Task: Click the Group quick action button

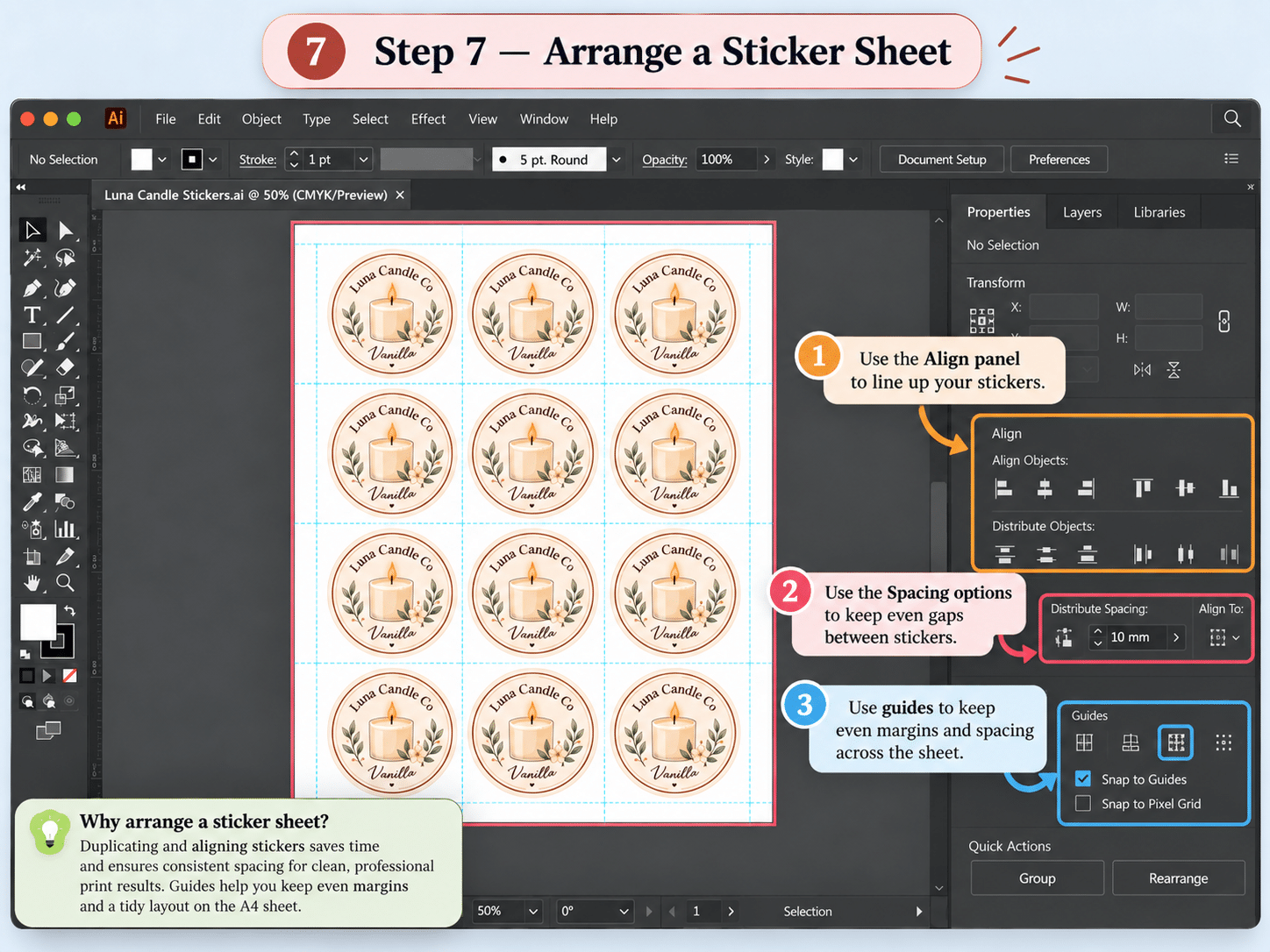Action: tap(1037, 878)
